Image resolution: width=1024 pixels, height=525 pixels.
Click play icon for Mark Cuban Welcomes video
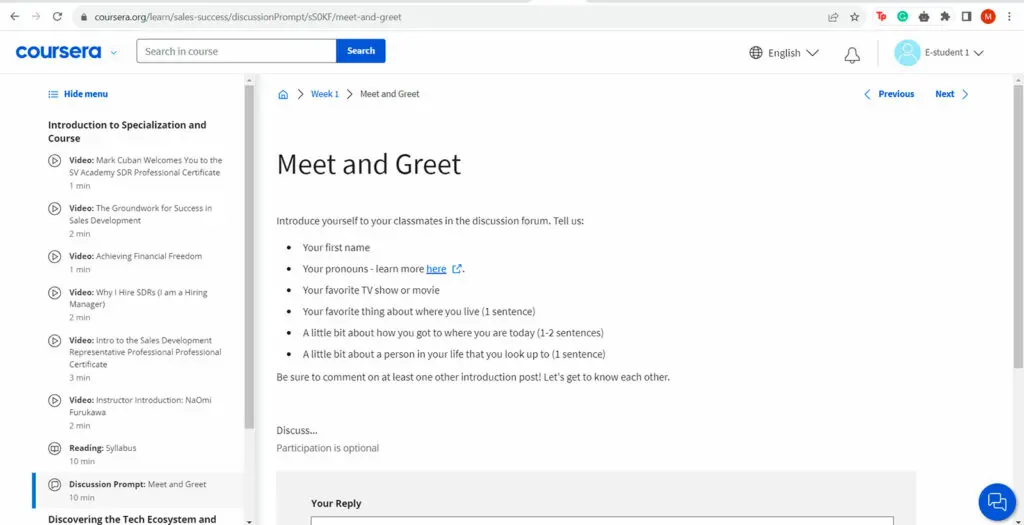point(55,161)
